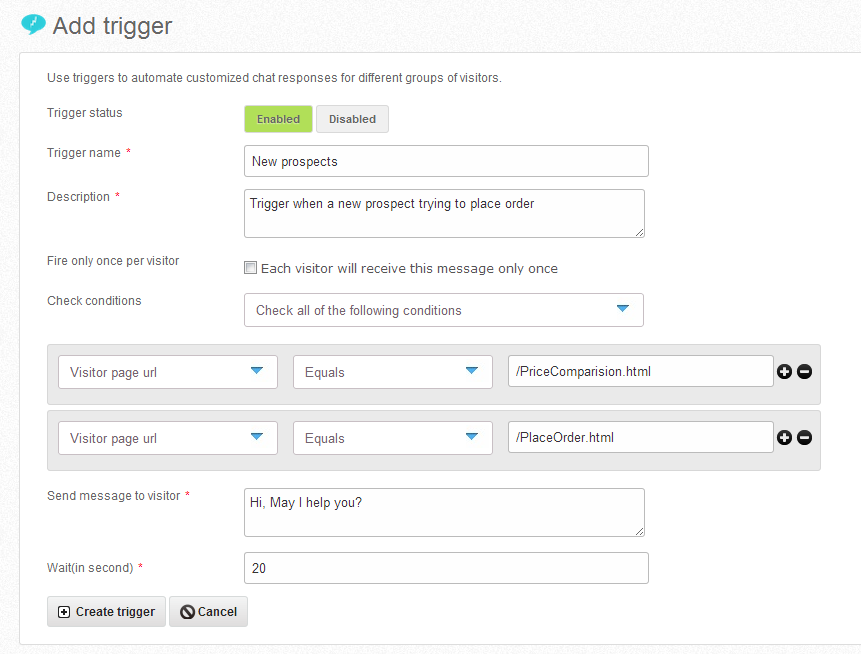Add condition after PriceComparision.html row
861x654 pixels.
coord(784,372)
